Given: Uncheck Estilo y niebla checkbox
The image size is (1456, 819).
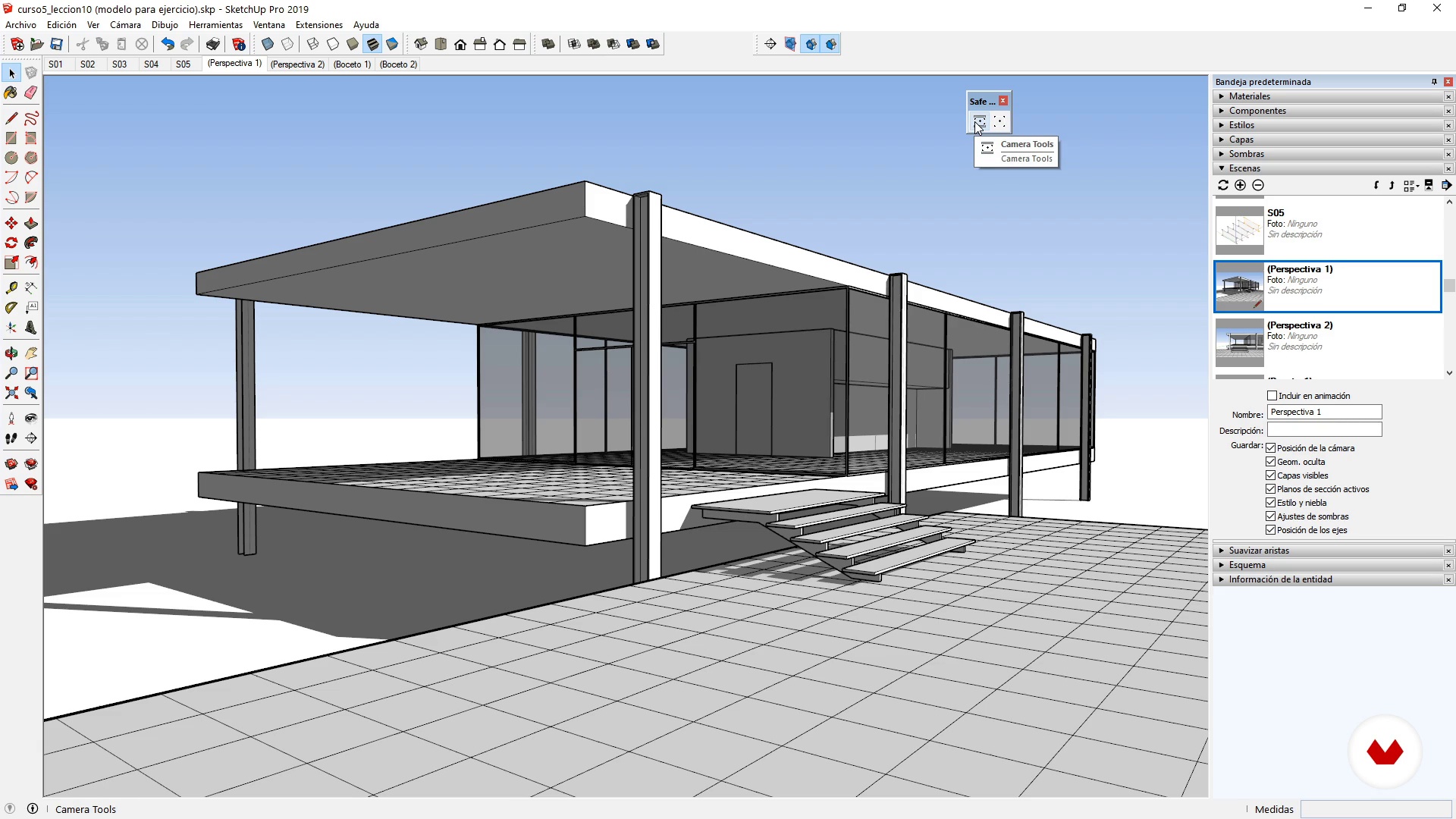Looking at the screenshot, I should click(x=1271, y=503).
